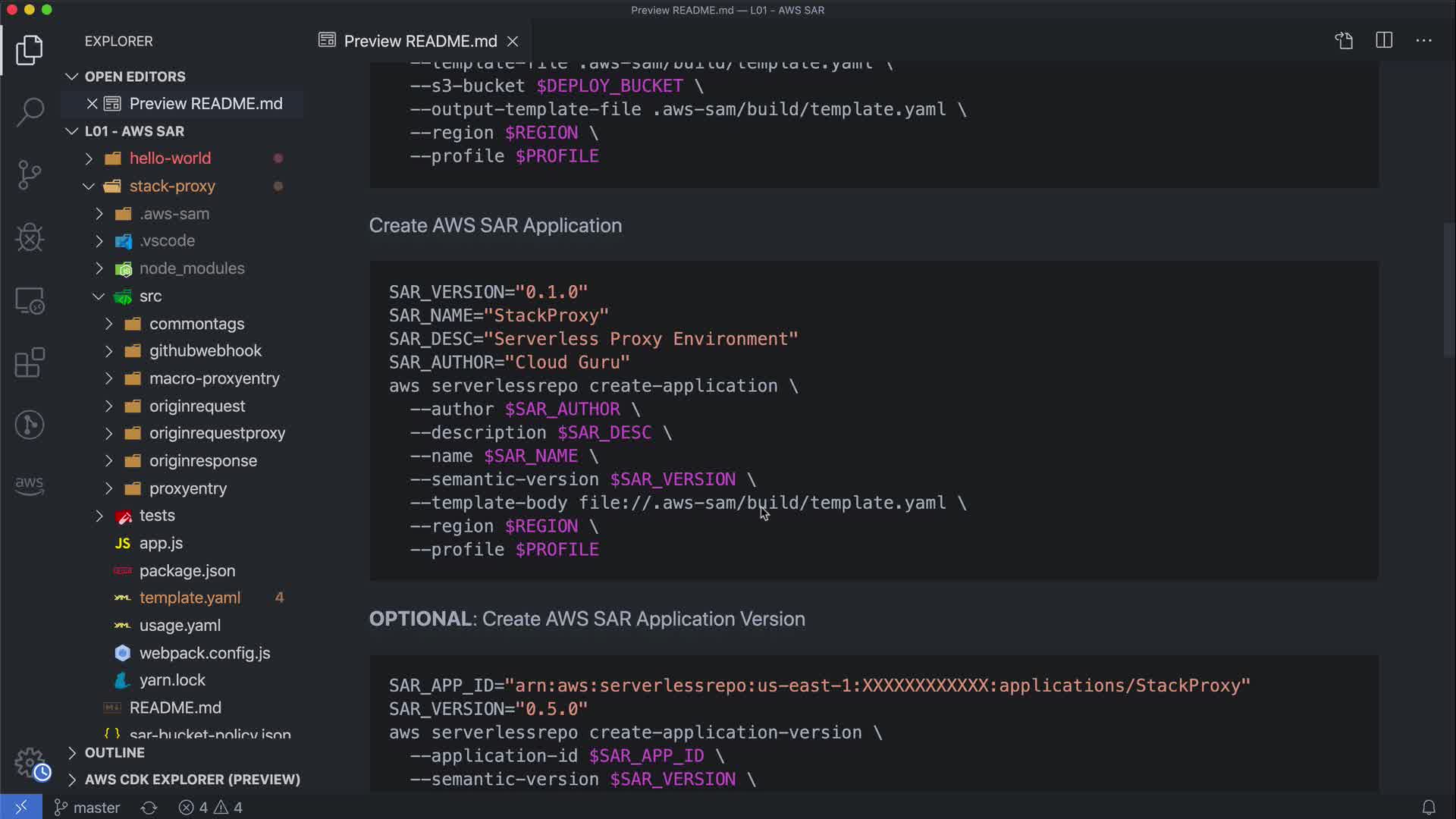This screenshot has height=819, width=1456.
Task: Open the Extensions view
Action: pos(30,362)
